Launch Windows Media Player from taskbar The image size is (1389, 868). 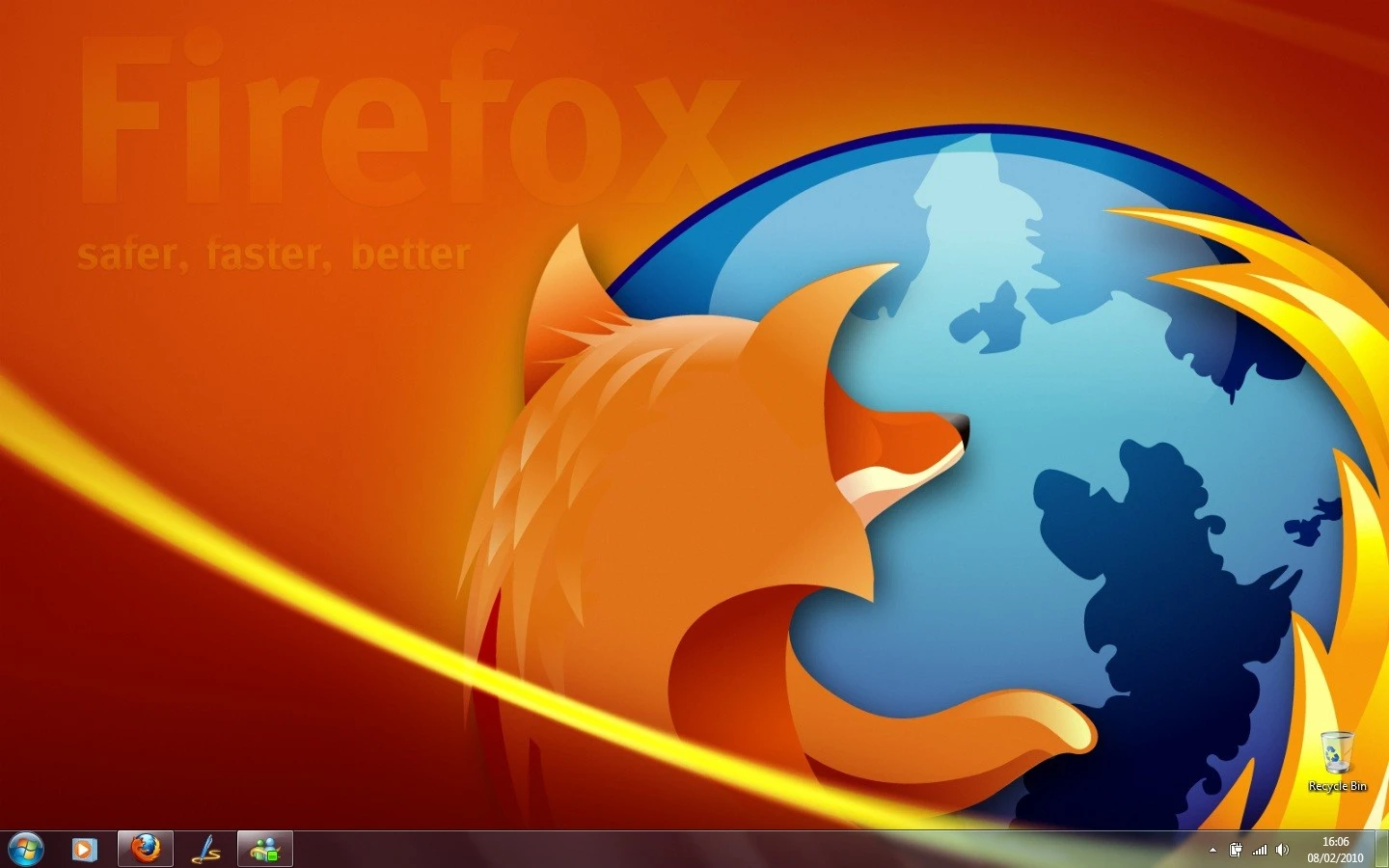[85, 849]
